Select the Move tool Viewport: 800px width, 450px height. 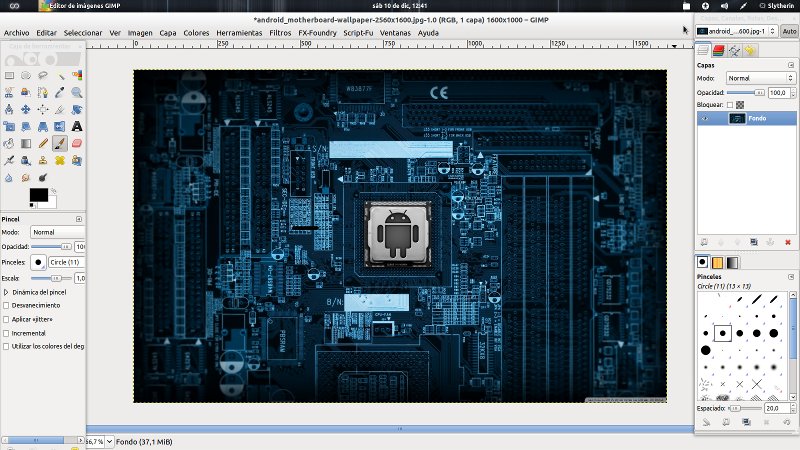[x=26, y=109]
